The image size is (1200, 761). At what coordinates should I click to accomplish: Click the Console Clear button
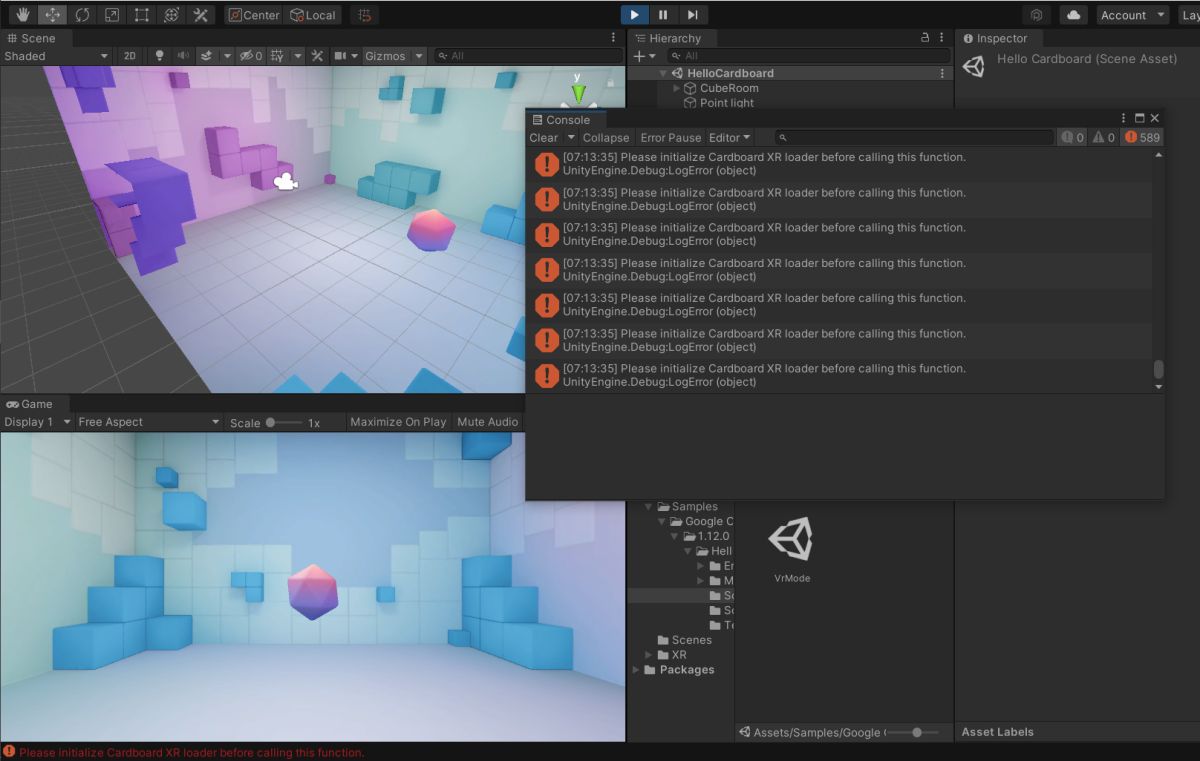tap(544, 138)
